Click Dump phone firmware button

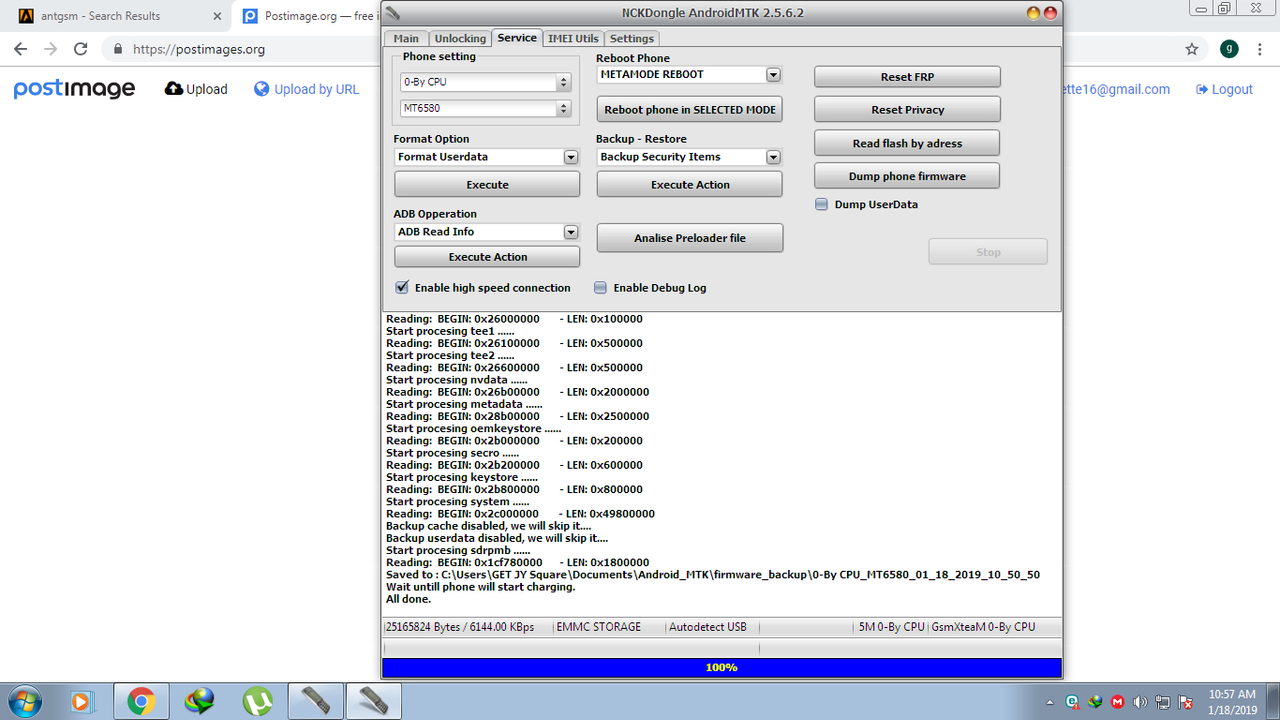pyautogui.click(x=907, y=176)
